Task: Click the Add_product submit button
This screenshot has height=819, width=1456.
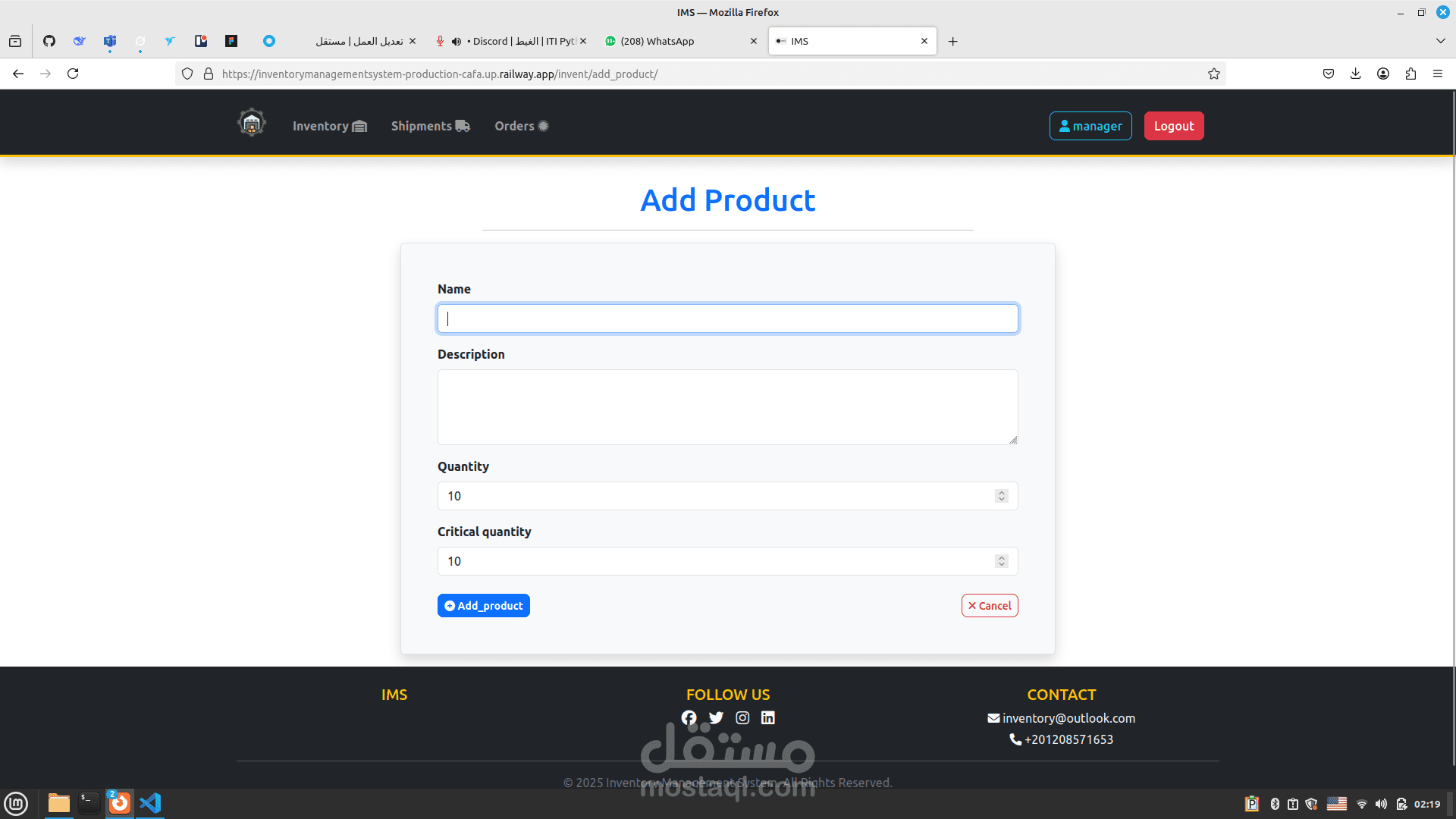Action: click(484, 605)
